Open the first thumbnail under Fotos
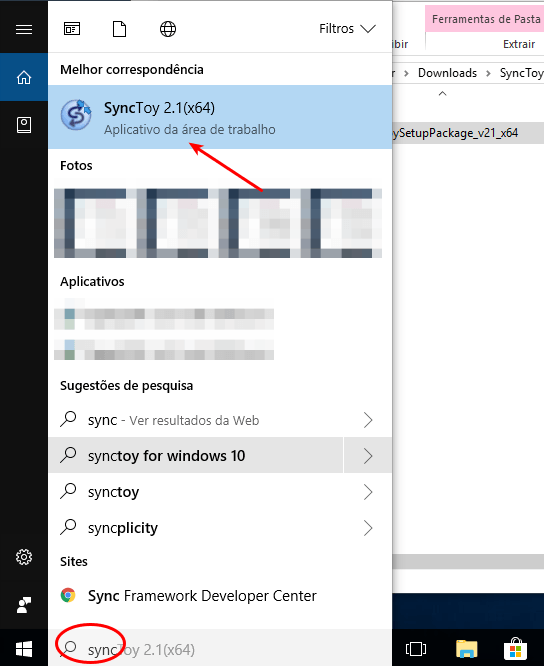This screenshot has width=544, height=666. [x=96, y=223]
